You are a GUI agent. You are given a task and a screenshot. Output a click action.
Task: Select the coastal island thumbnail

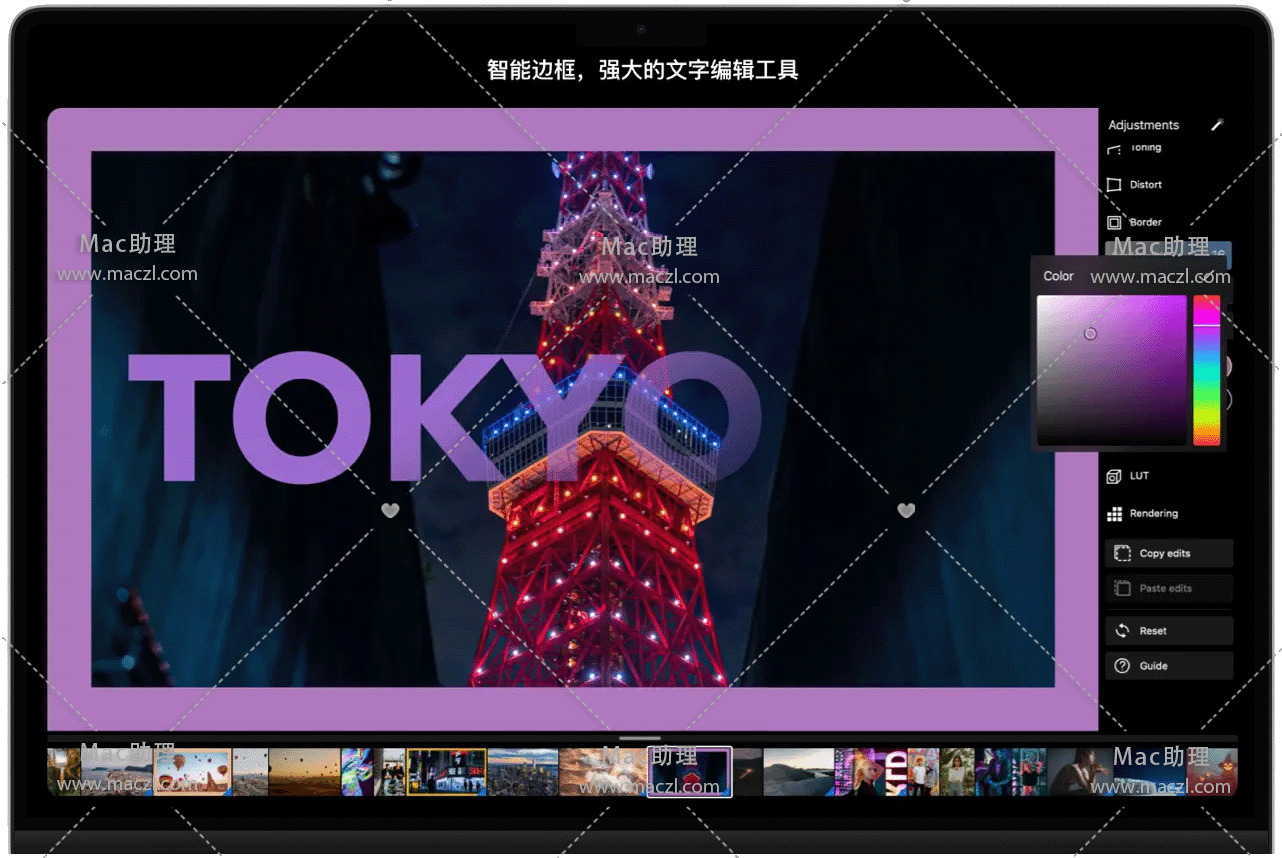coord(118,772)
